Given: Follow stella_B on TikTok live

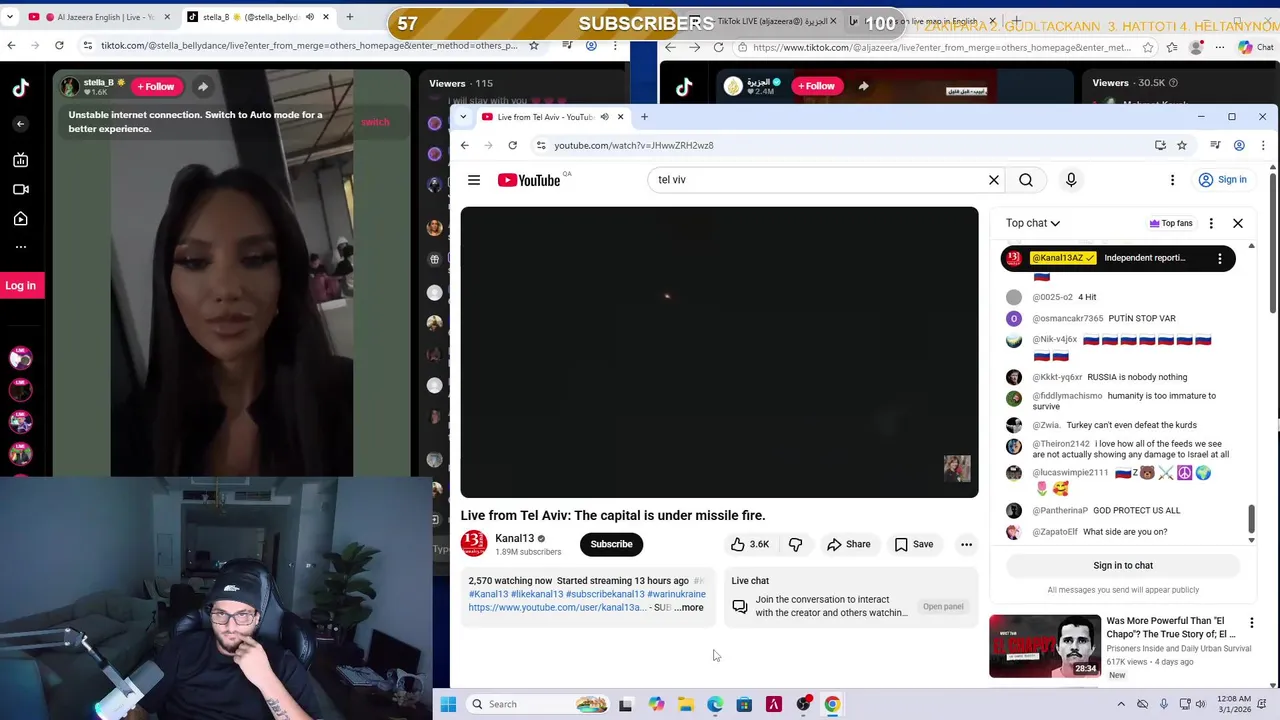Looking at the screenshot, I should [156, 86].
